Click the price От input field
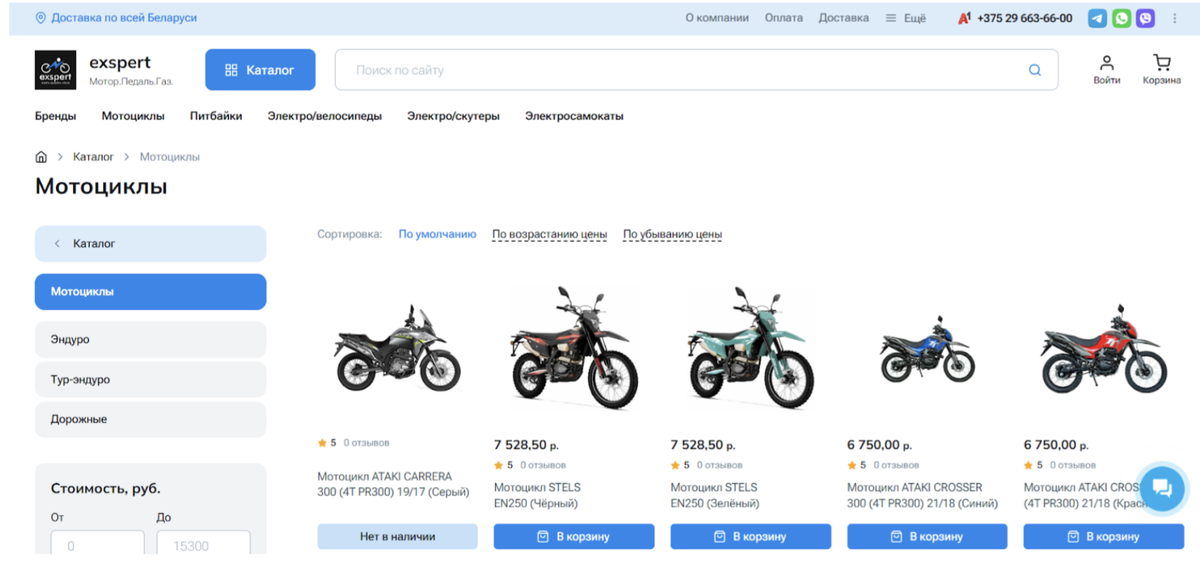Screen dimensions: 1200x563 (98, 542)
